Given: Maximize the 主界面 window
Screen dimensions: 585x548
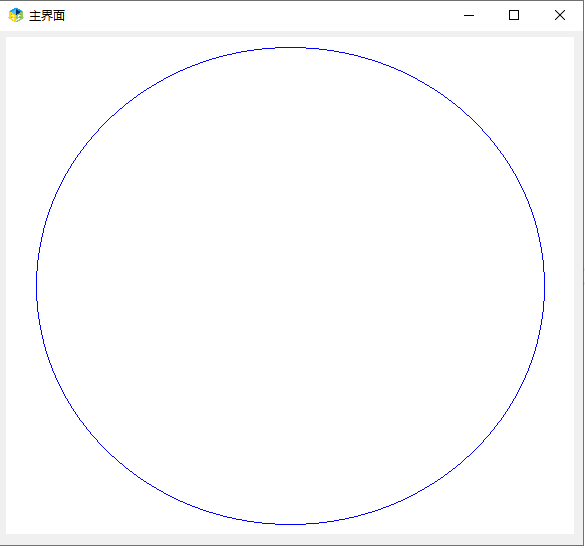Looking at the screenshot, I should pos(514,15).
